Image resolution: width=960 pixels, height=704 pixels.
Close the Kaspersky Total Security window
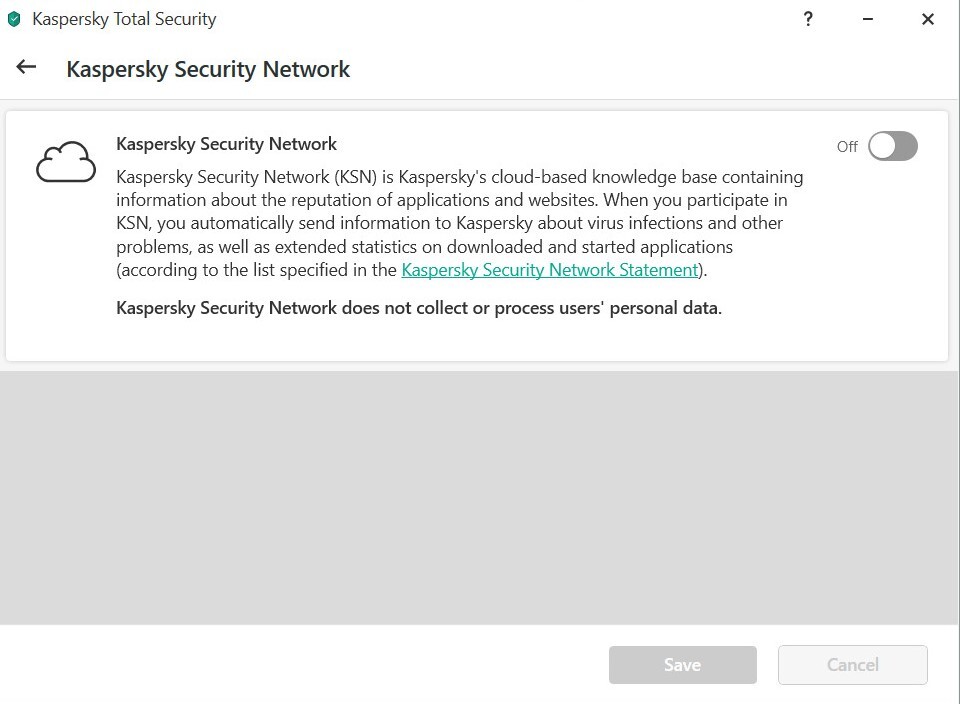click(928, 19)
